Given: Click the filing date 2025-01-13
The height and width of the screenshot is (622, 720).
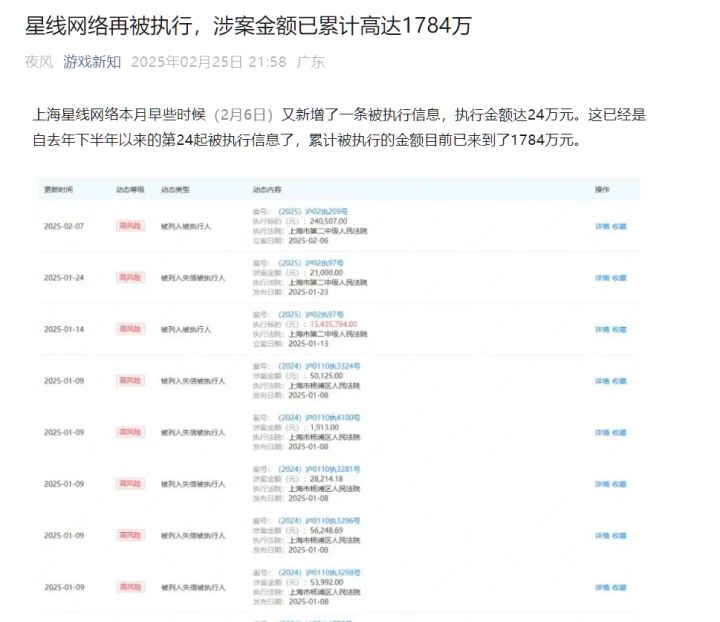Looking at the screenshot, I should pyautogui.click(x=308, y=343).
